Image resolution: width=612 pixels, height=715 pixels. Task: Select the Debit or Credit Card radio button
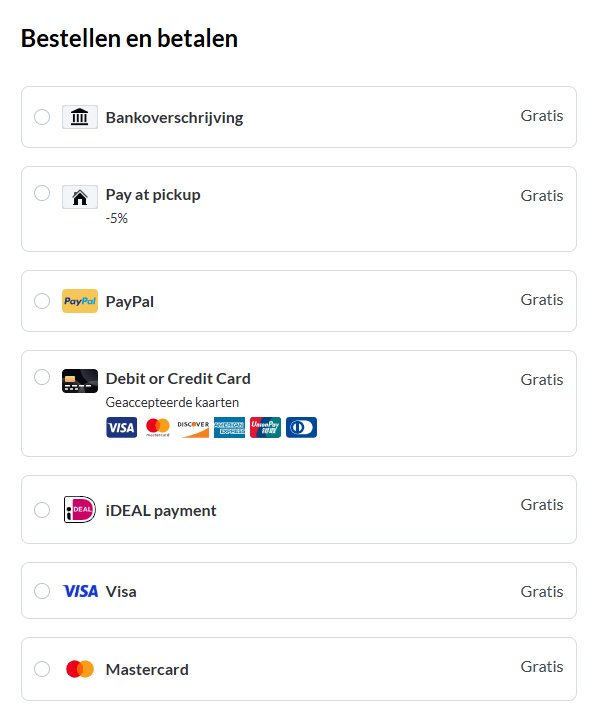pos(42,377)
